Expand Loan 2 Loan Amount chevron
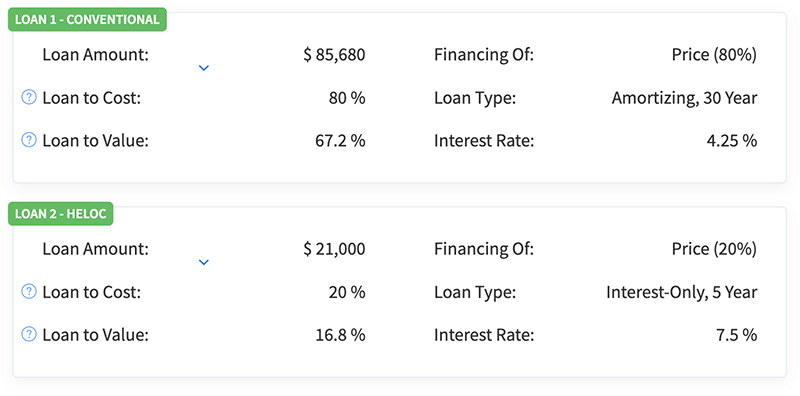 pos(204,262)
